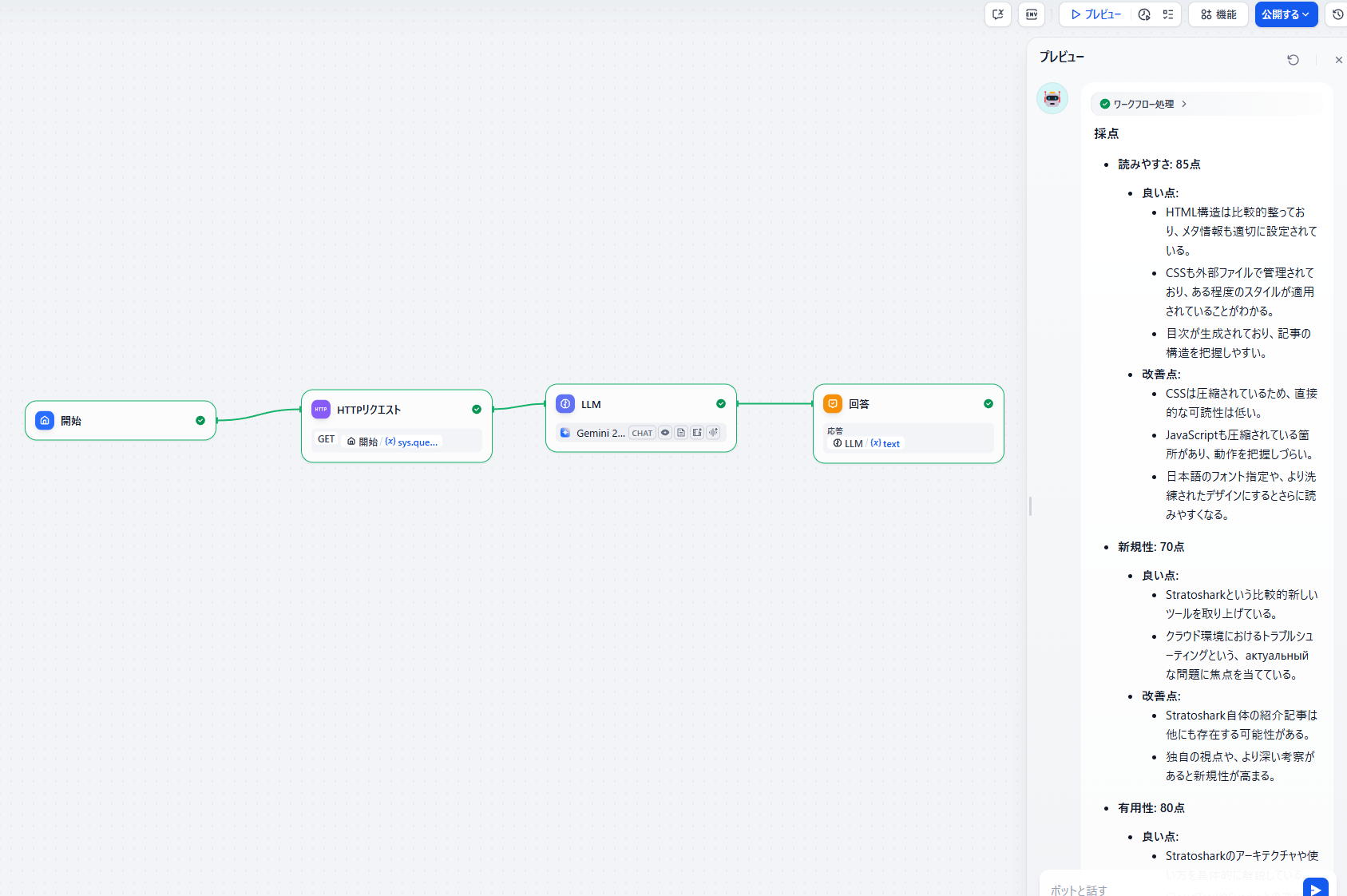Select the 開始 start node
Viewport: 1347px width, 896px height.
pyautogui.click(x=120, y=421)
